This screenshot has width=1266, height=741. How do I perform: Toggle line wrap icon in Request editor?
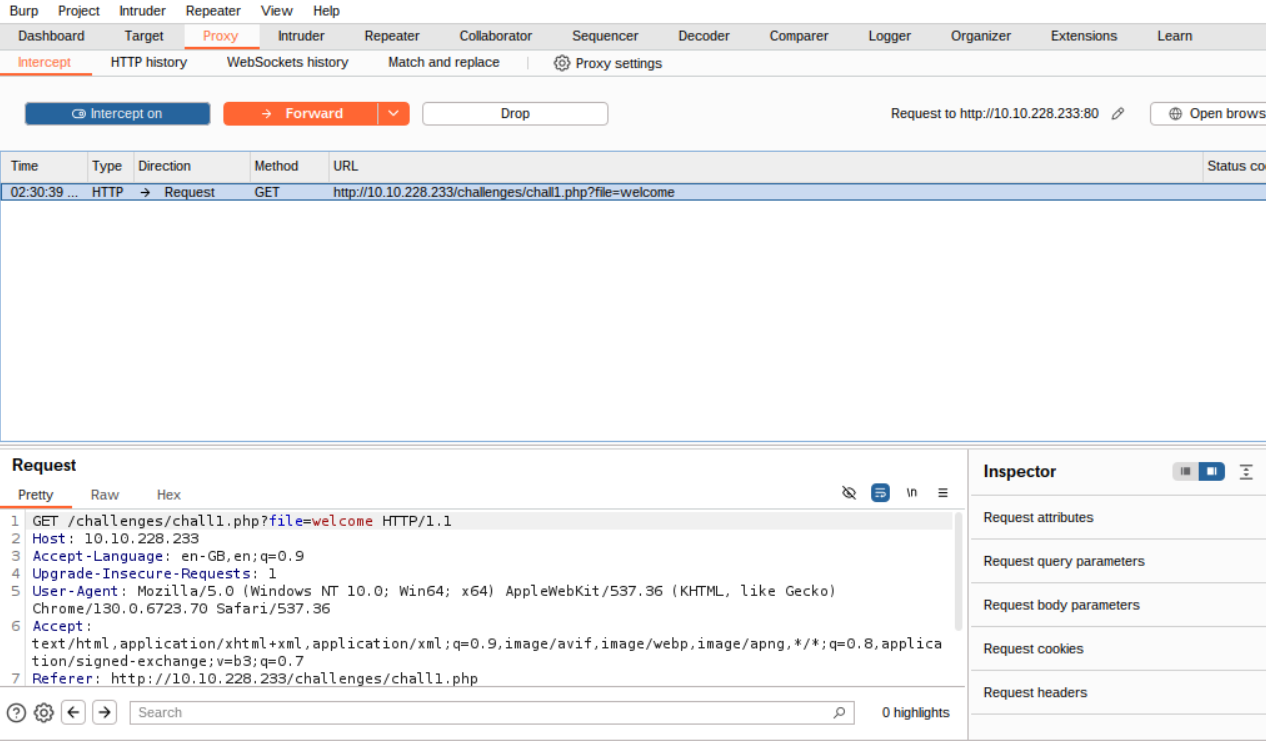click(880, 493)
